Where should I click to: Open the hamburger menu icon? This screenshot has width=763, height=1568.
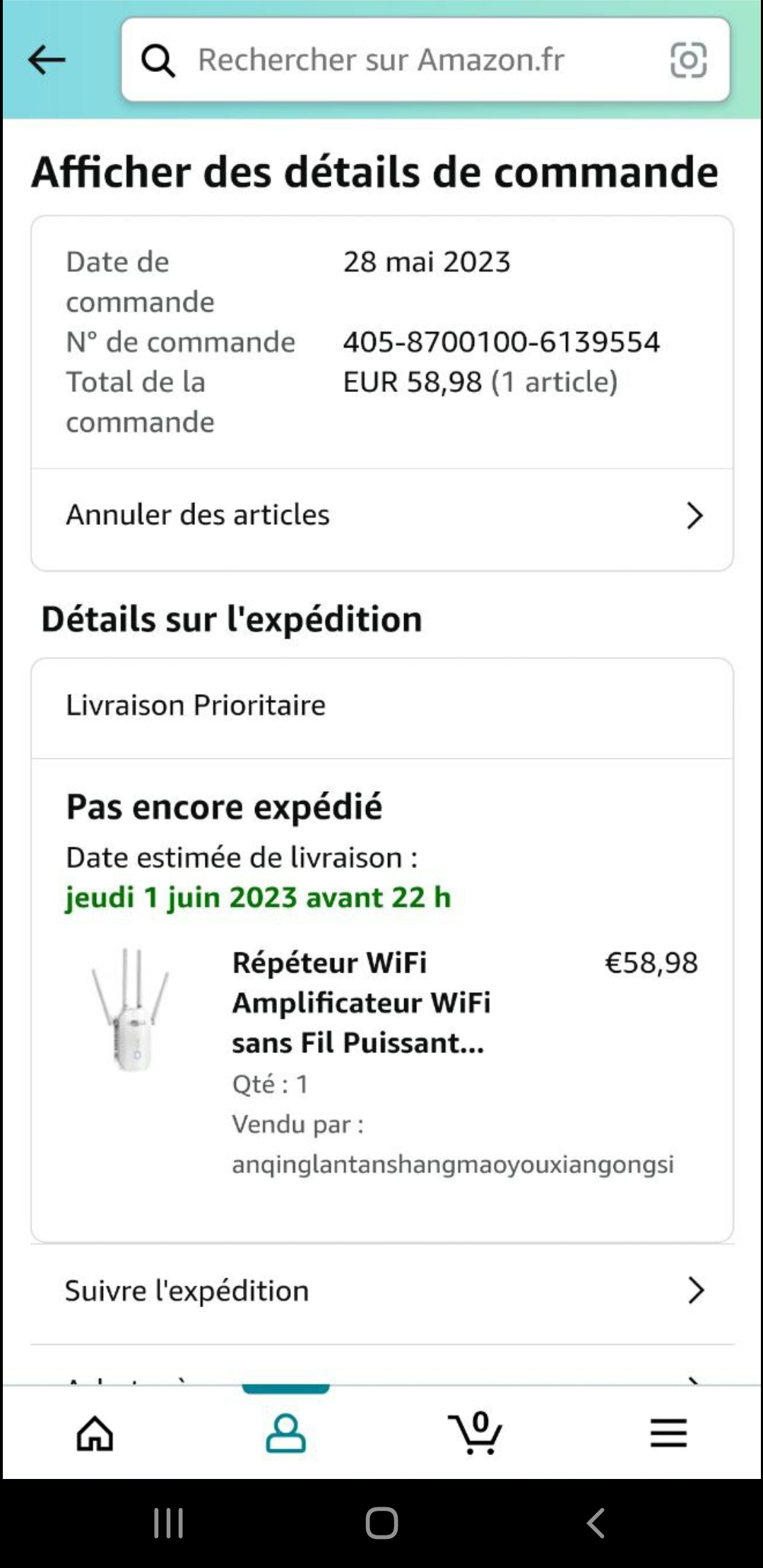[x=668, y=1433]
